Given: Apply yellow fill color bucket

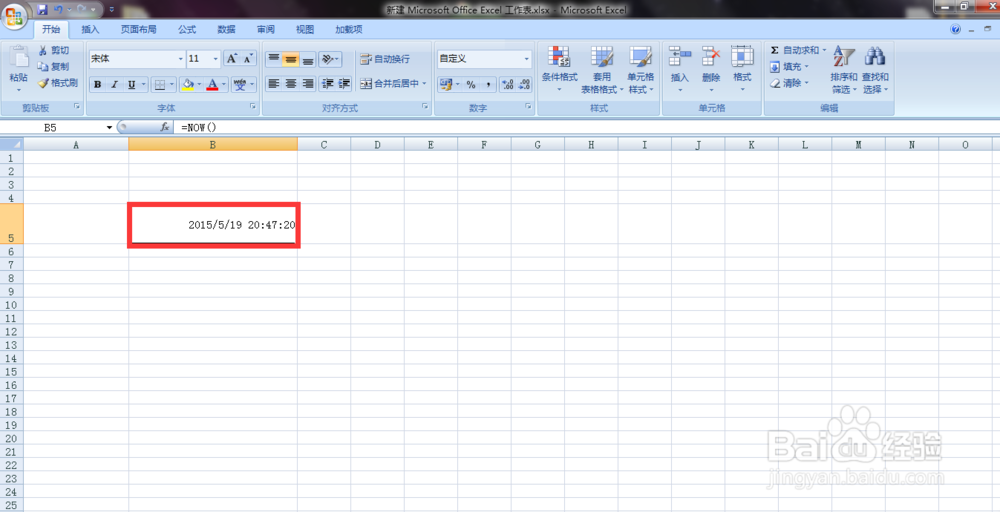Looking at the screenshot, I should (x=188, y=84).
